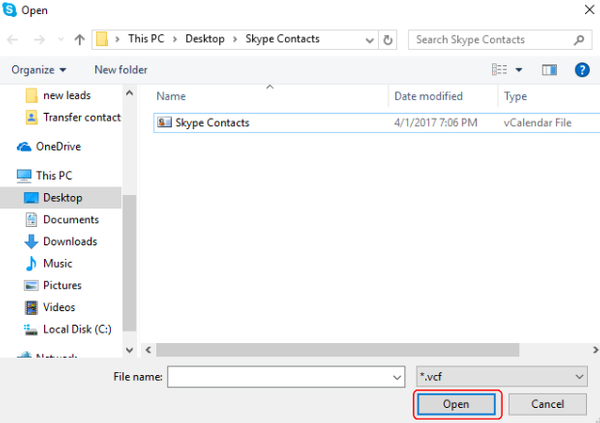The image size is (600, 423).
Task: Click the Downloads arrow icon
Action: 31,242
